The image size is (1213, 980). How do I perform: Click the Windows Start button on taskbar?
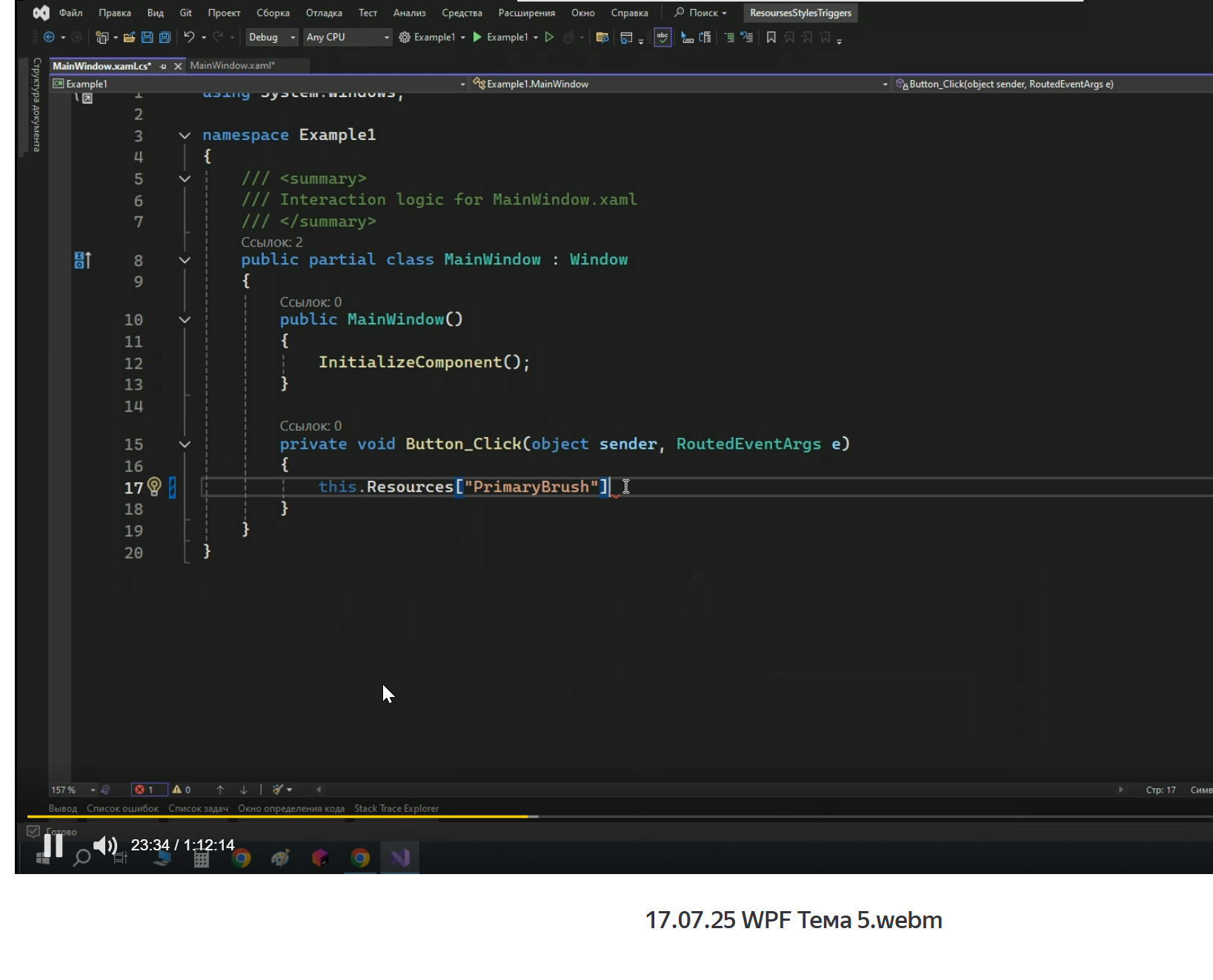point(43,859)
